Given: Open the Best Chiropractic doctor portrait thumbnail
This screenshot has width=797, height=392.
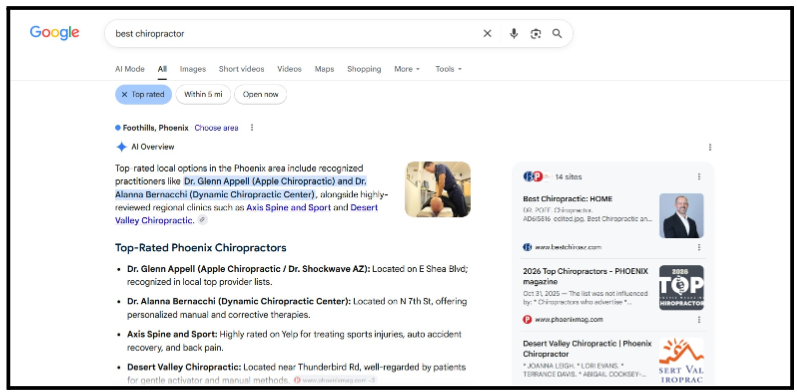Looking at the screenshot, I should tap(681, 216).
